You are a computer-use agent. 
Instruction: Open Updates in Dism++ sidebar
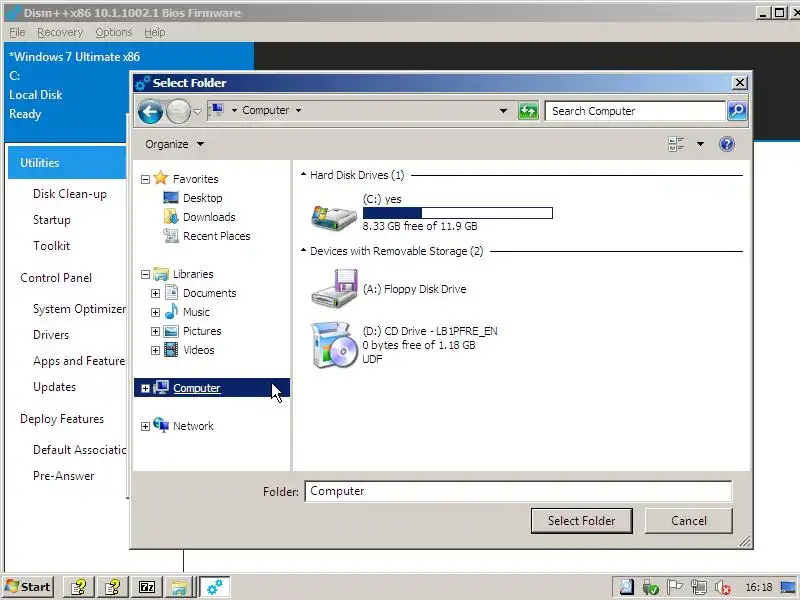pyautogui.click(x=54, y=387)
